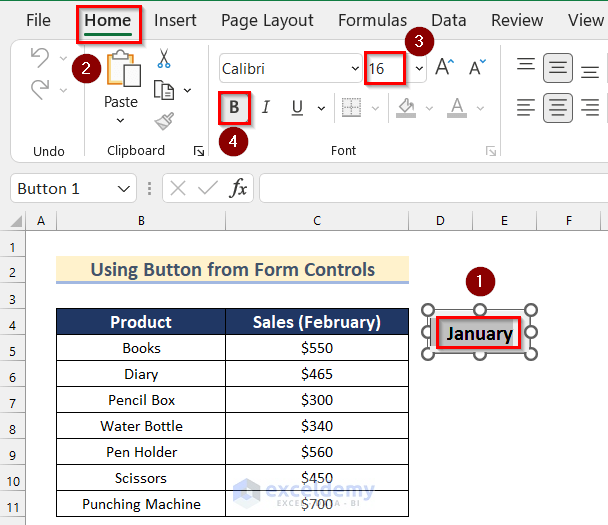The height and width of the screenshot is (525, 608).
Task: Toggle Italic formatting
Action: point(266,107)
